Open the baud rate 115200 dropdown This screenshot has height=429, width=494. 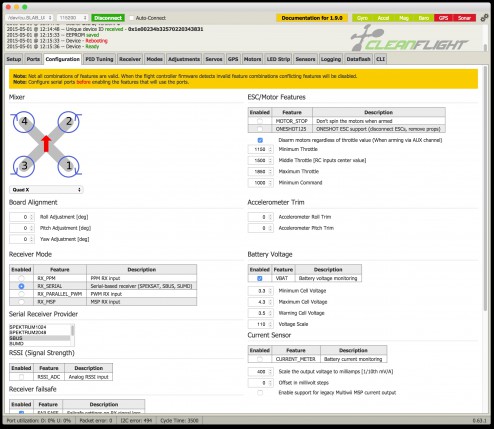click(x=72, y=18)
